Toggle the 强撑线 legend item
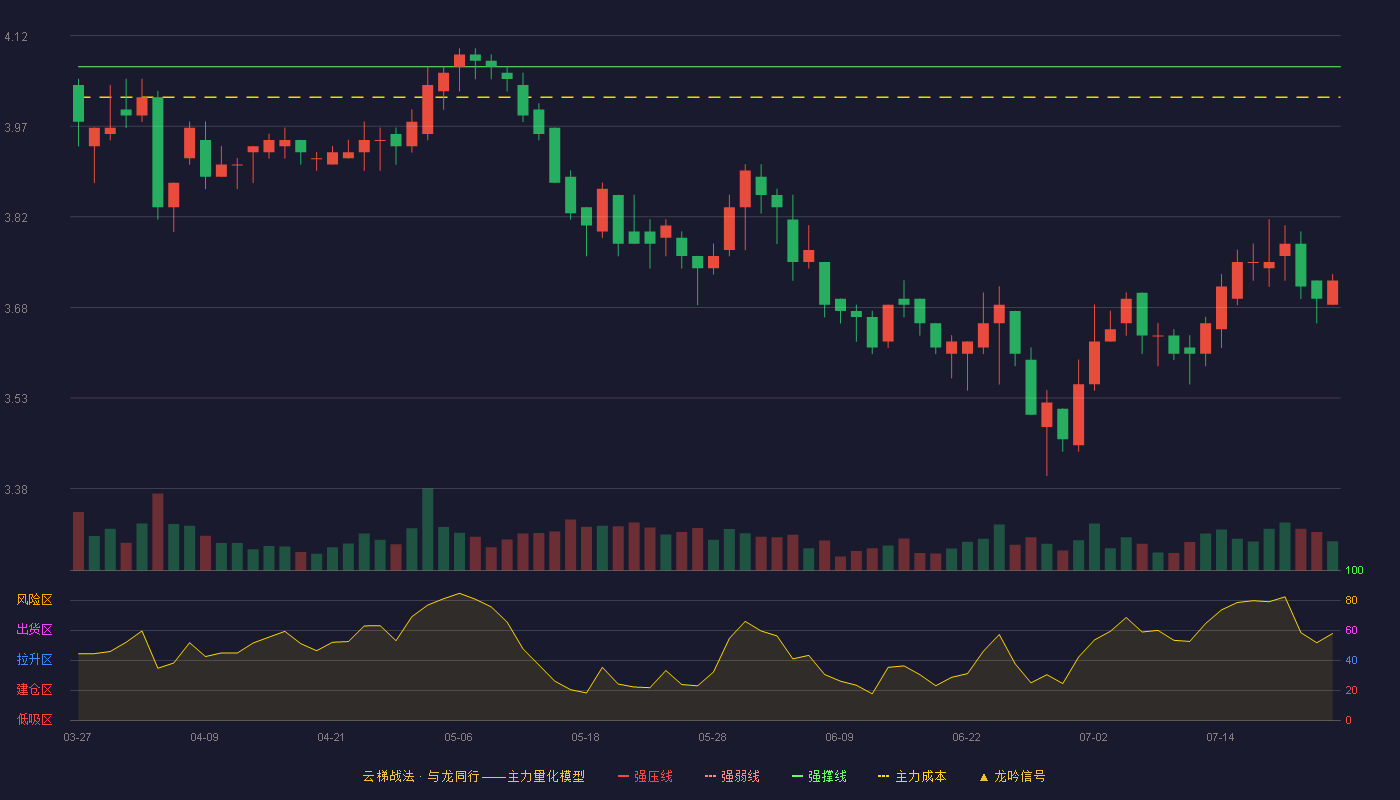 (x=819, y=776)
